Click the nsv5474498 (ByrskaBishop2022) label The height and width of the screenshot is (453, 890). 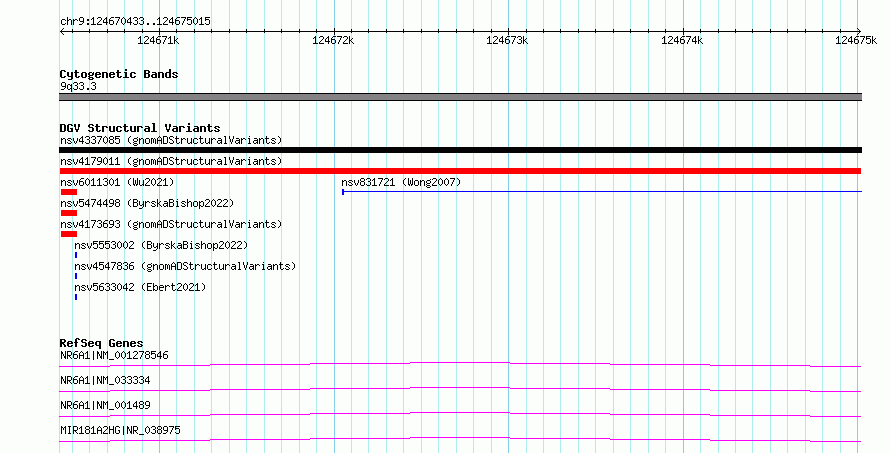pyautogui.click(x=147, y=203)
